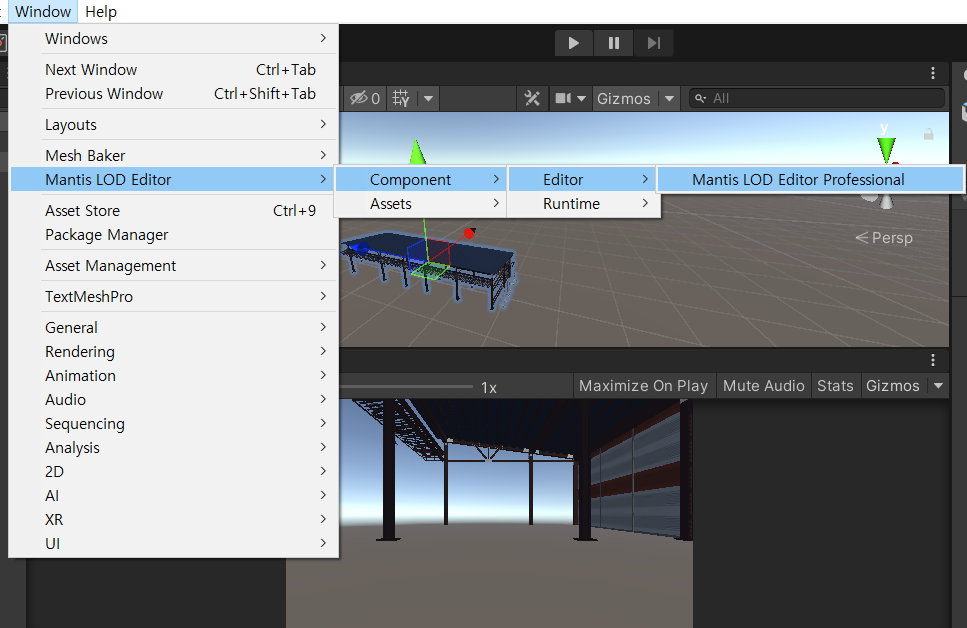Toggle Gizmos in Game view
967x628 pixels.
coord(892,386)
